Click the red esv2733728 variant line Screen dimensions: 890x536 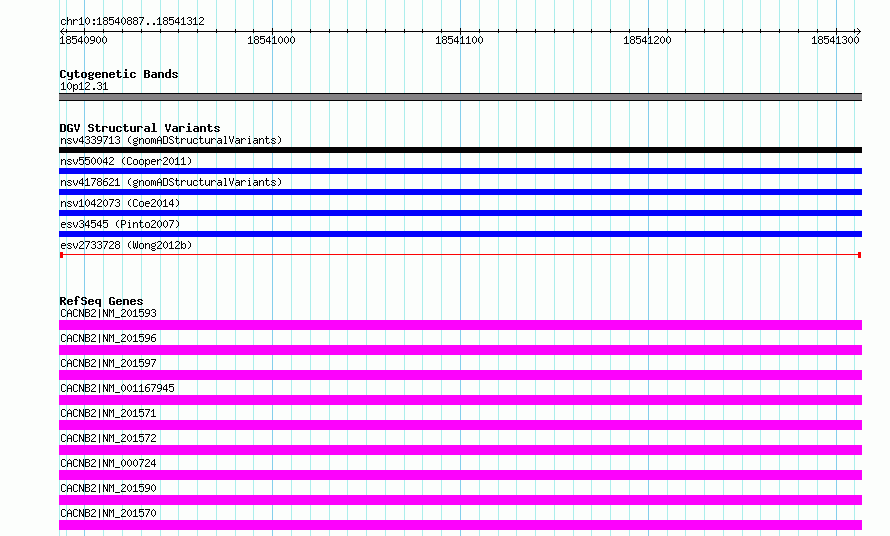[460, 255]
